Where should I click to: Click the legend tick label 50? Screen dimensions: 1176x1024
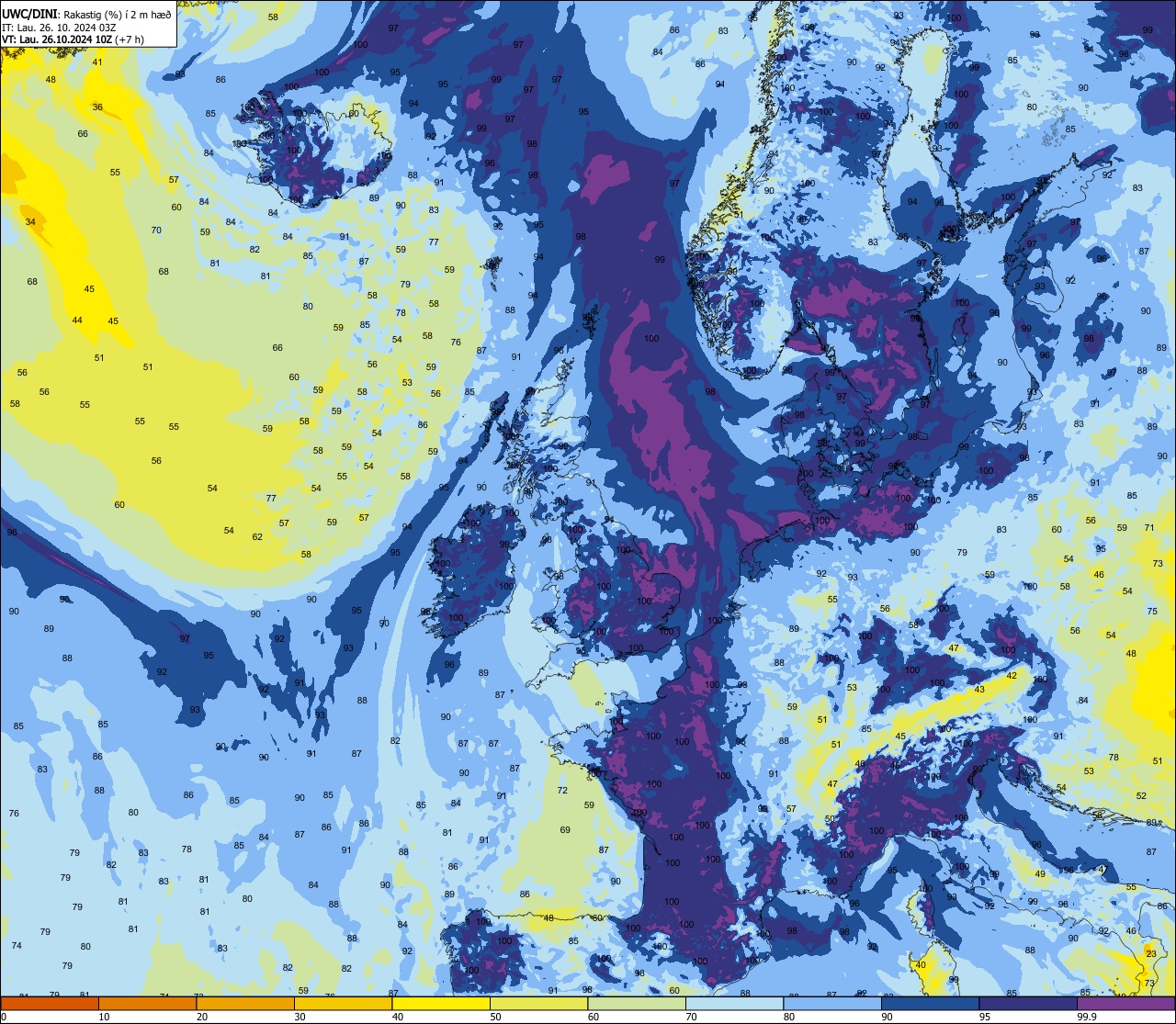pos(495,1017)
